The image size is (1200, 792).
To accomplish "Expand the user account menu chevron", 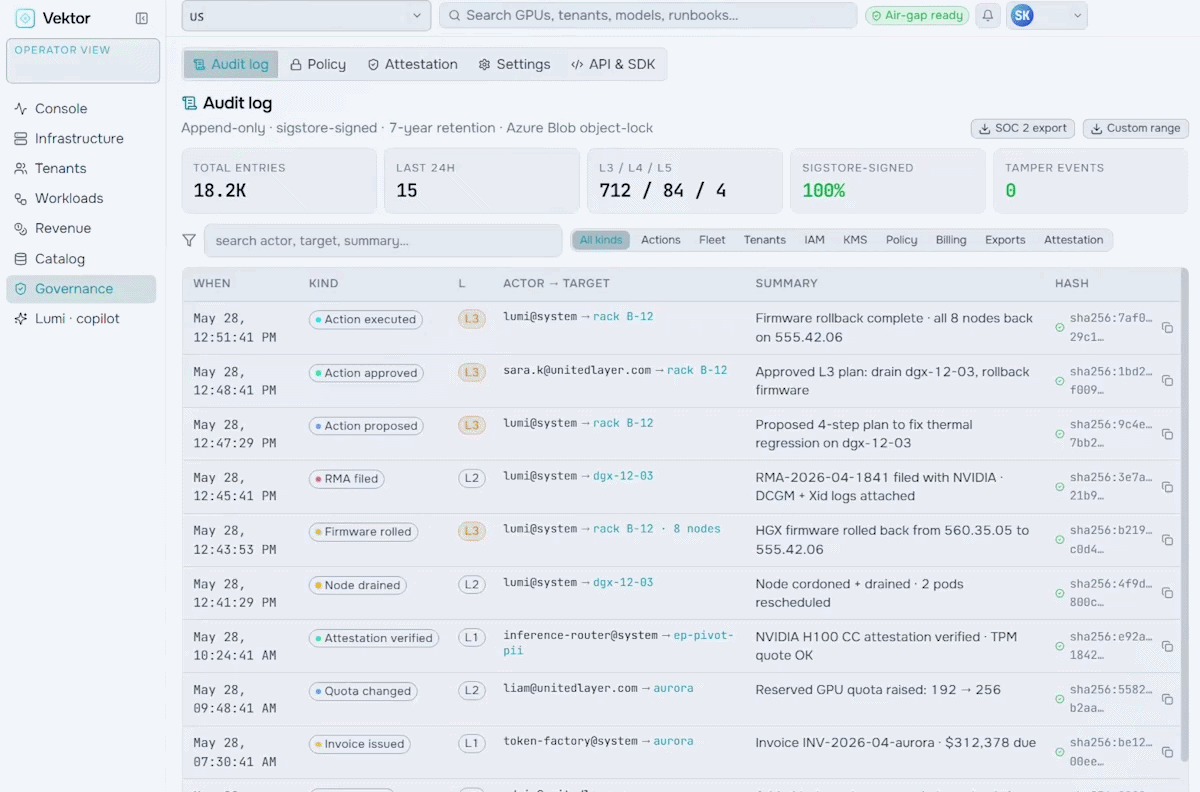I will coord(1077,15).
